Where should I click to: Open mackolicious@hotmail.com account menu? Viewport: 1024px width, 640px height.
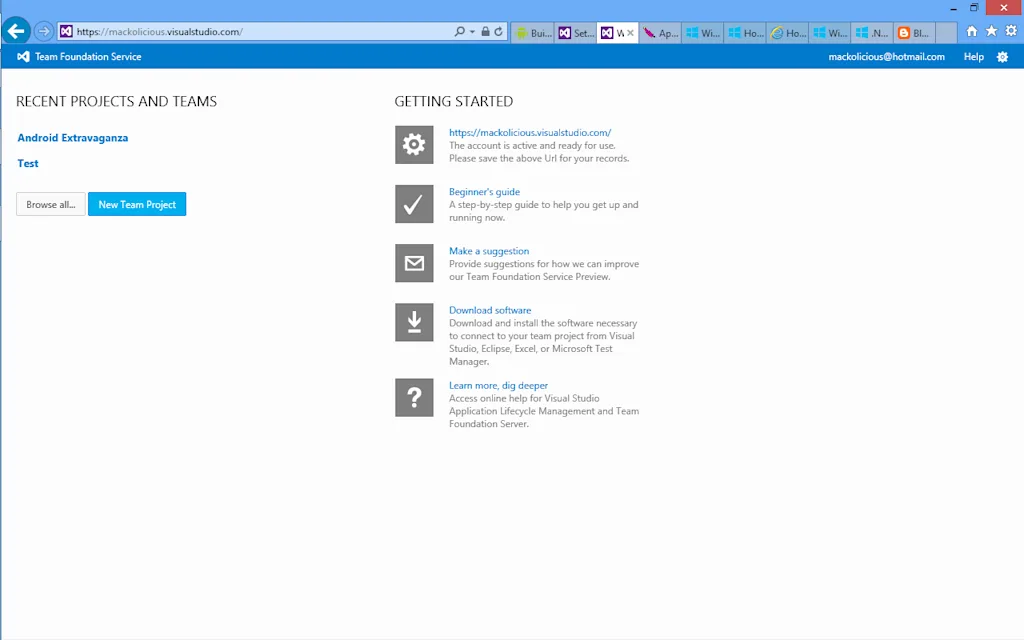(x=886, y=57)
